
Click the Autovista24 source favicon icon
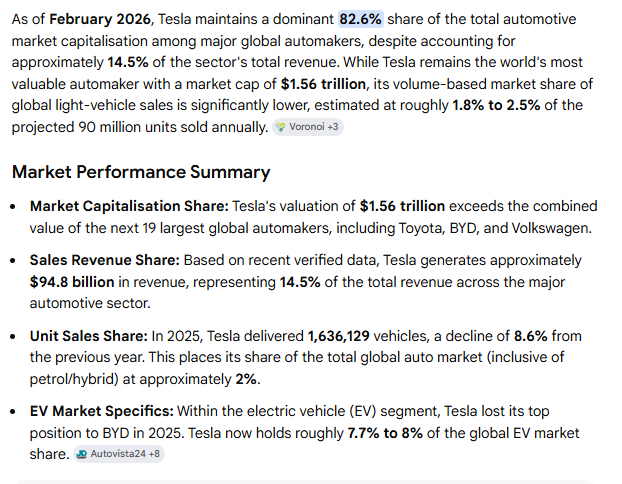tap(82, 454)
